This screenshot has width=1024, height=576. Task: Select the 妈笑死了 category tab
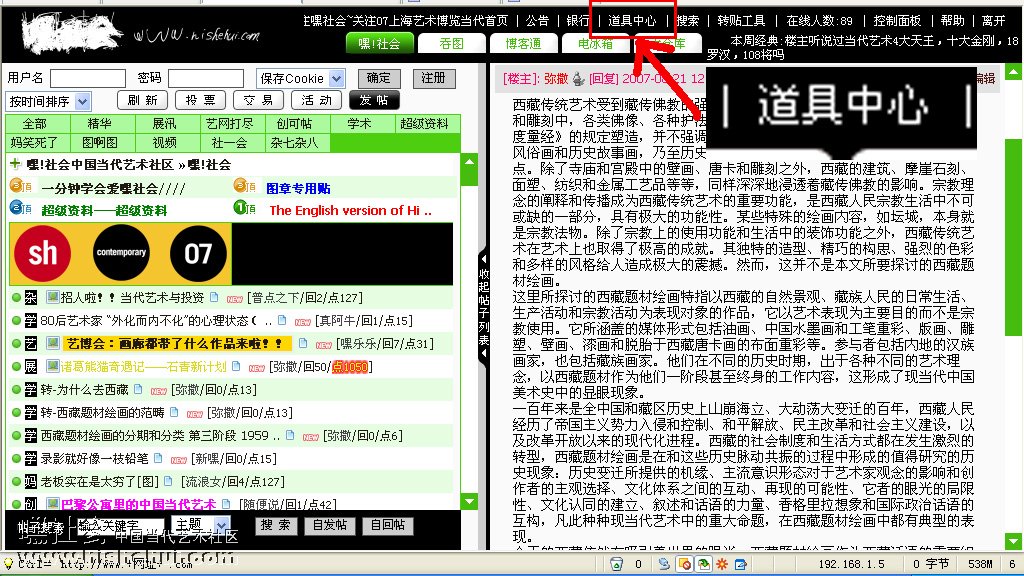pyautogui.click(x=35, y=142)
